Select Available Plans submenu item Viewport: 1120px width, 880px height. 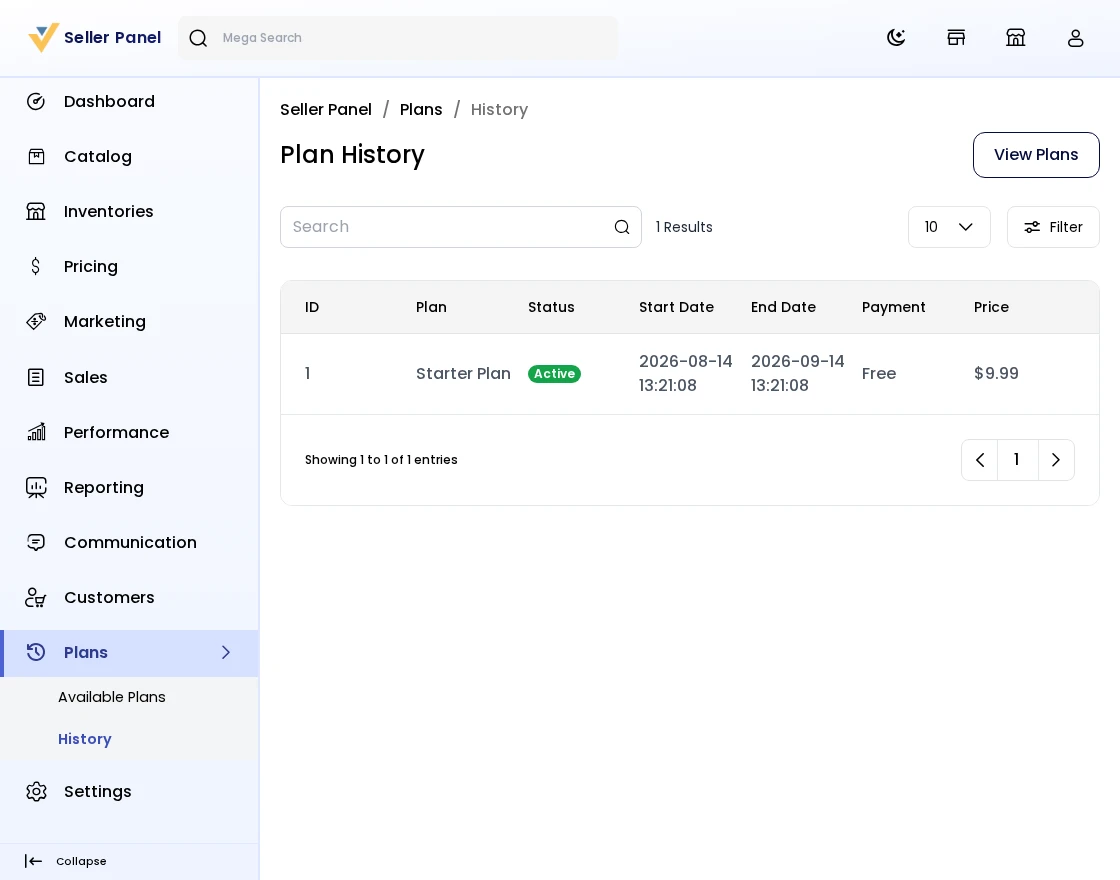click(111, 697)
